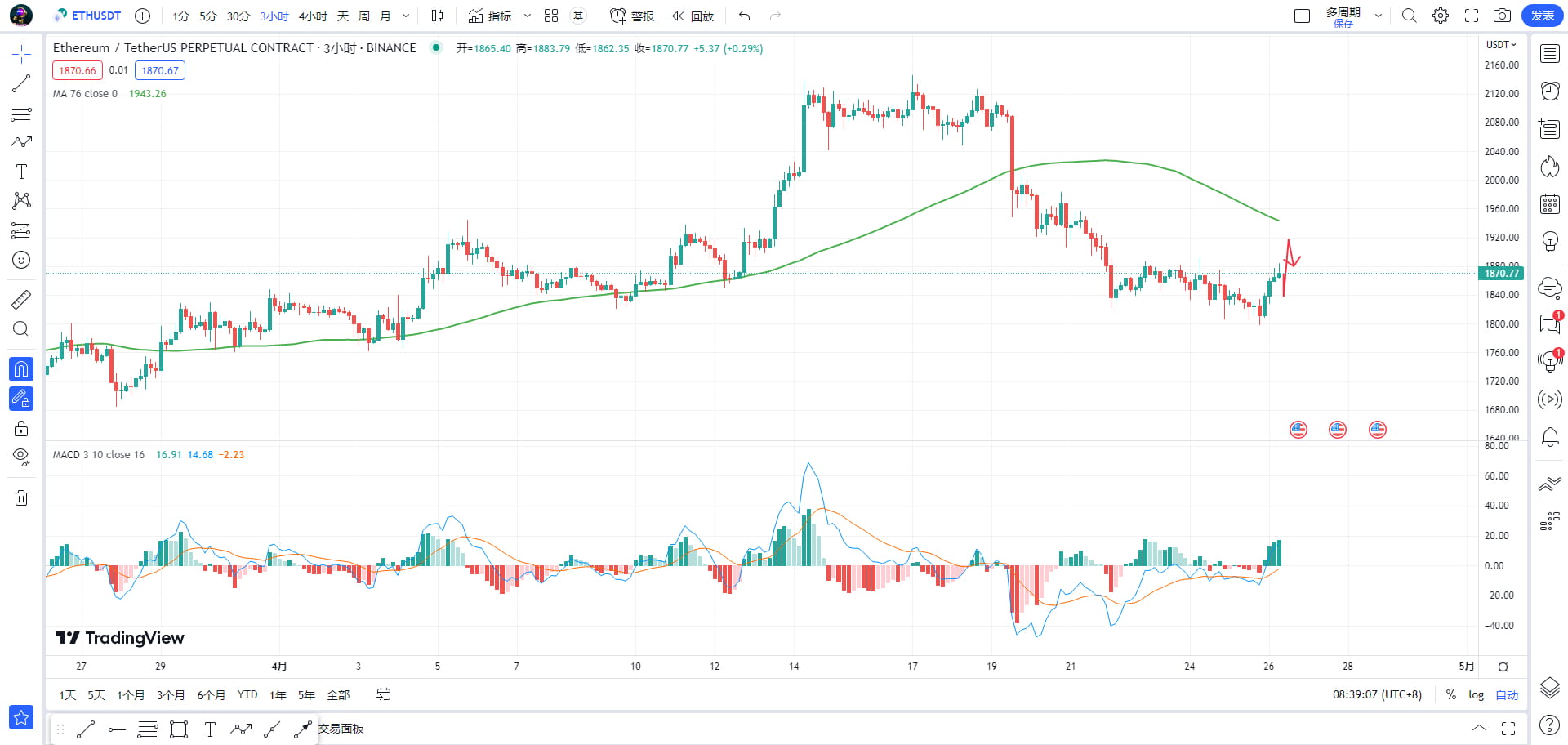Expand the timeframe list dropdown
1568x745 pixels.
coord(406,16)
